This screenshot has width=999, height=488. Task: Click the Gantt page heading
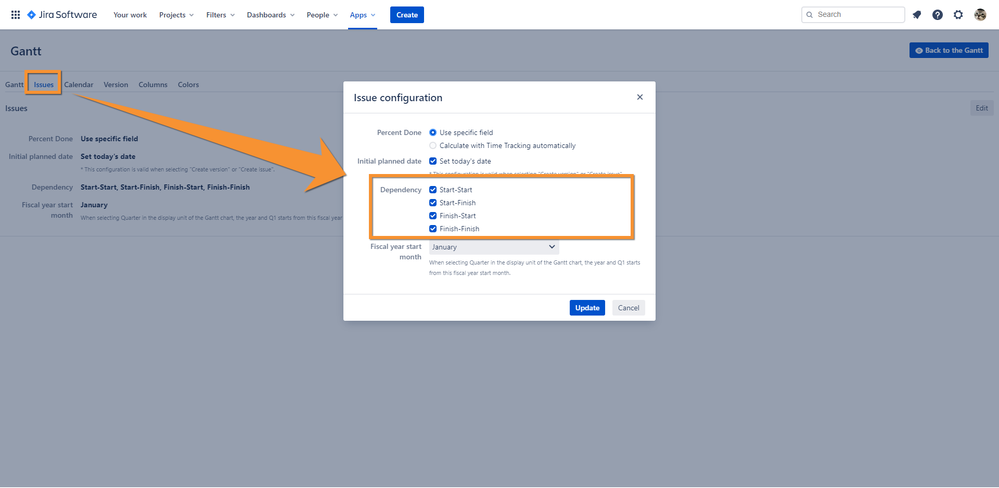pyautogui.click(x=26, y=52)
